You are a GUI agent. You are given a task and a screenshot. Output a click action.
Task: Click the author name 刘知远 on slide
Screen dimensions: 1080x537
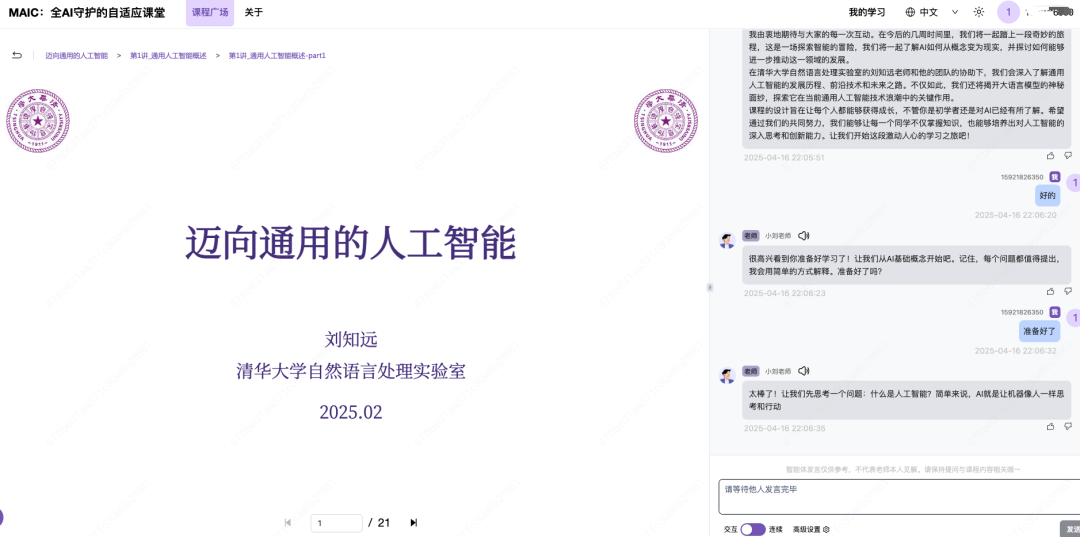coord(351,339)
